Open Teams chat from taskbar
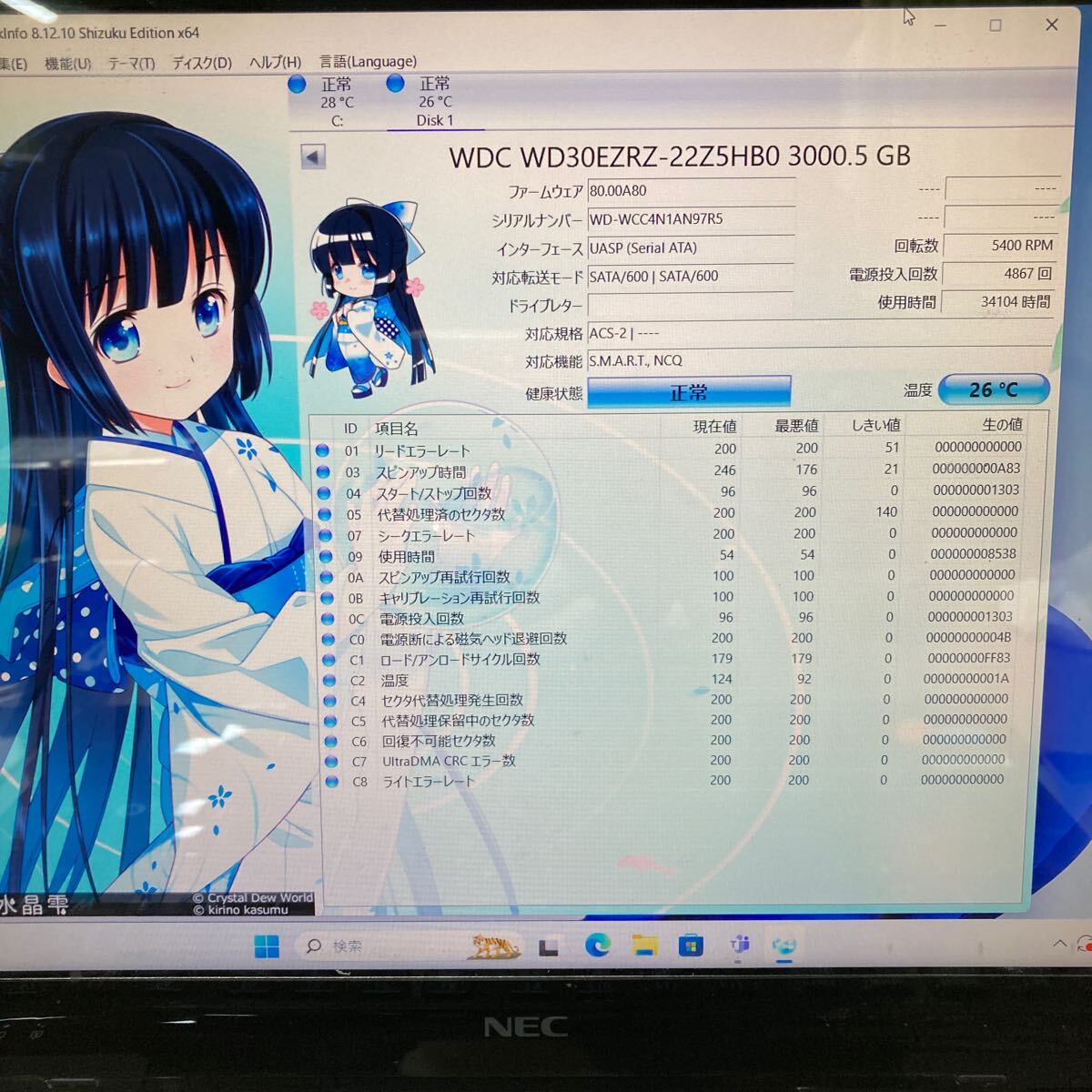This screenshot has width=1092, height=1092. pyautogui.click(x=738, y=946)
